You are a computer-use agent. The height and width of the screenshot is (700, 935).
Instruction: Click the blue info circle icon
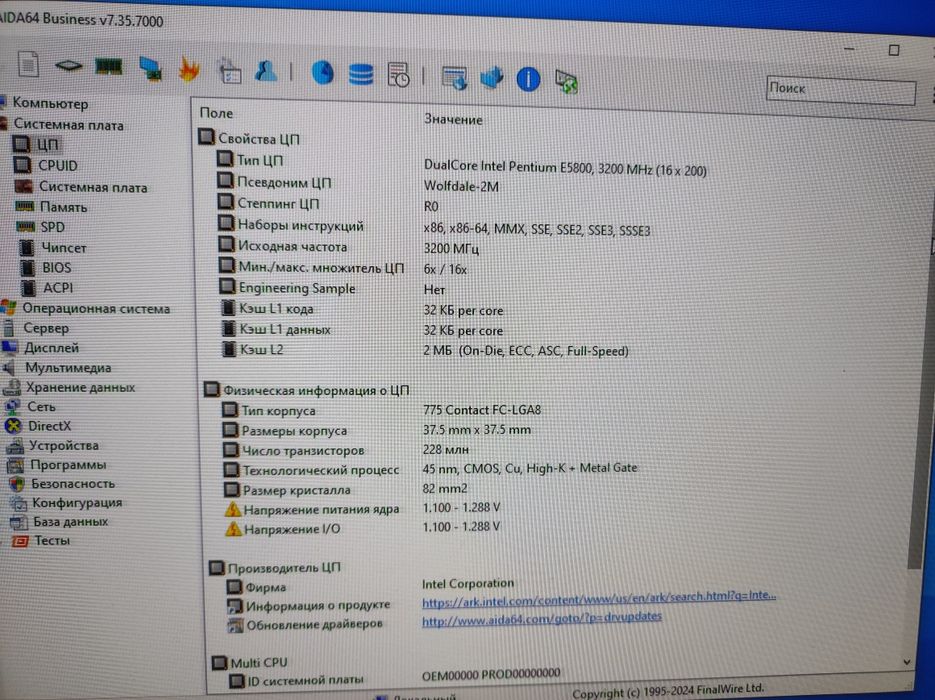click(x=528, y=79)
